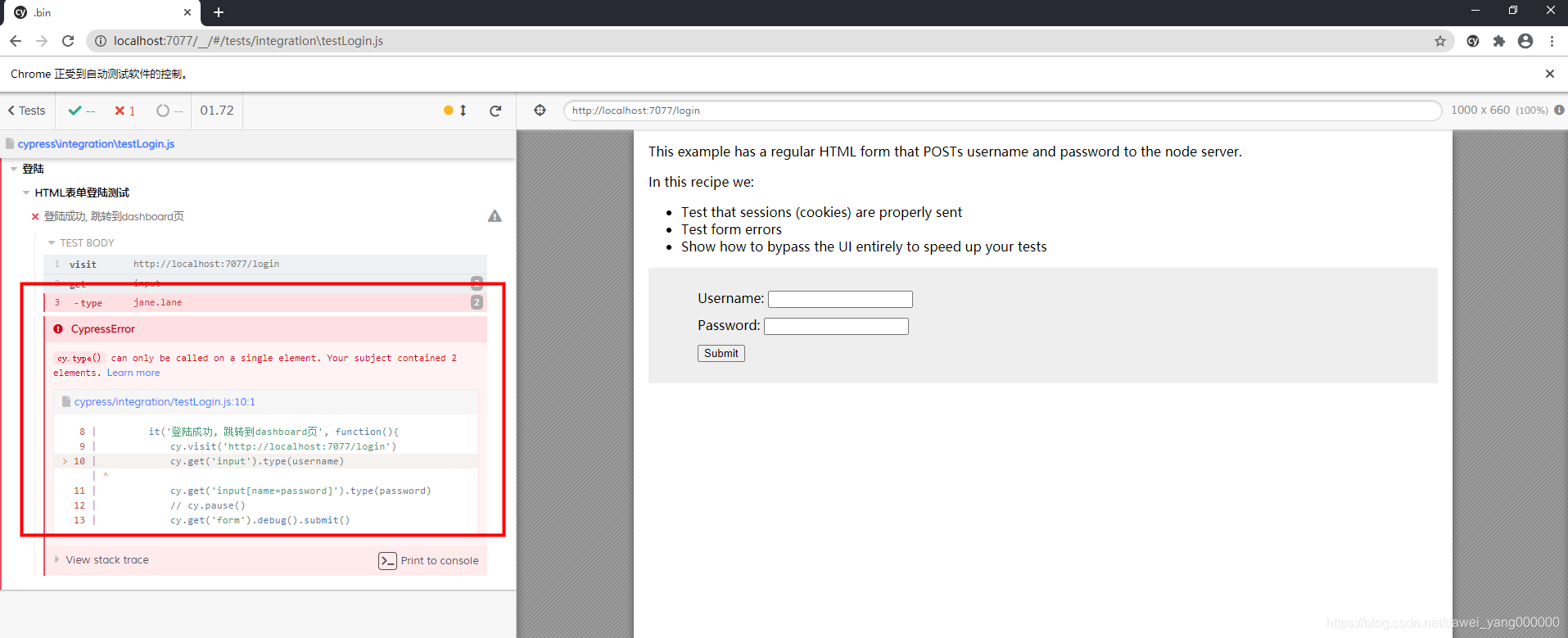The width and height of the screenshot is (1568, 638).
Task: Click the CypressError heading
Action: (x=102, y=328)
